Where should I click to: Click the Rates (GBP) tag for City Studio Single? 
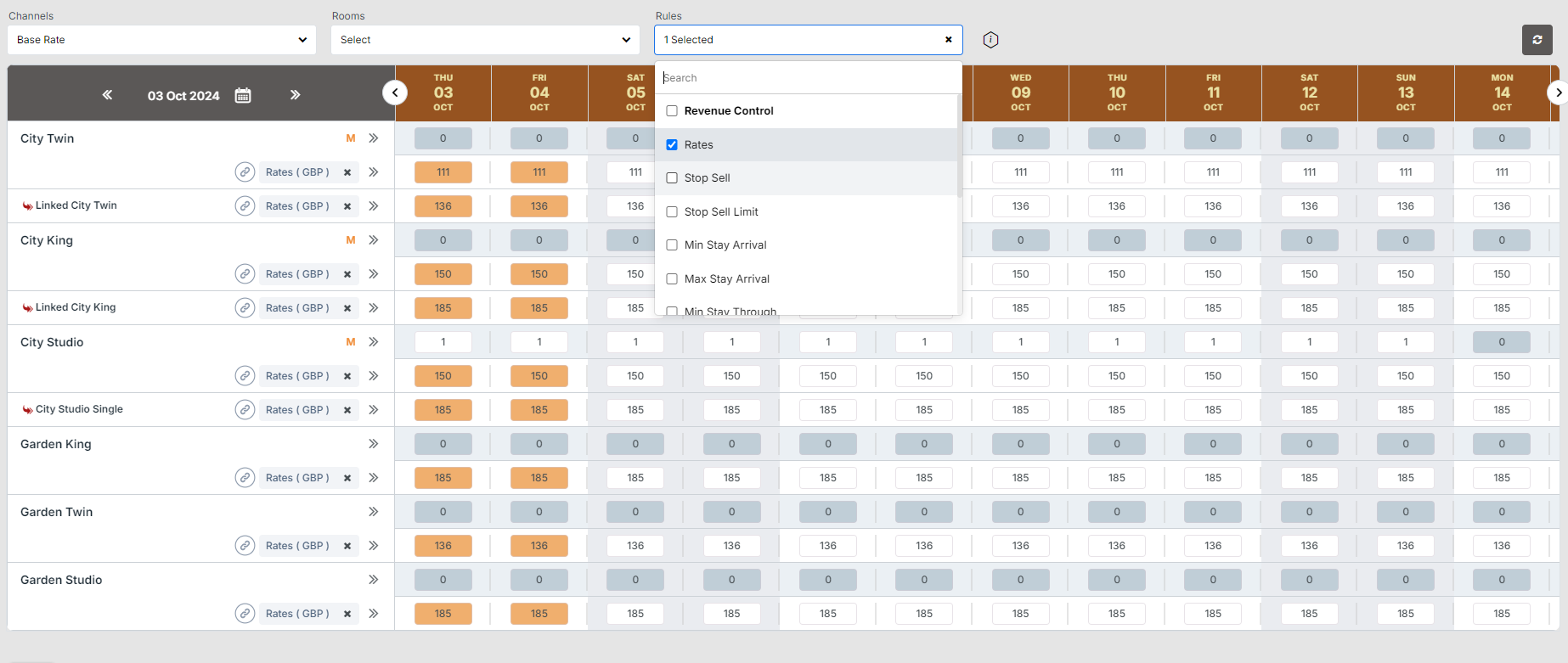point(296,410)
